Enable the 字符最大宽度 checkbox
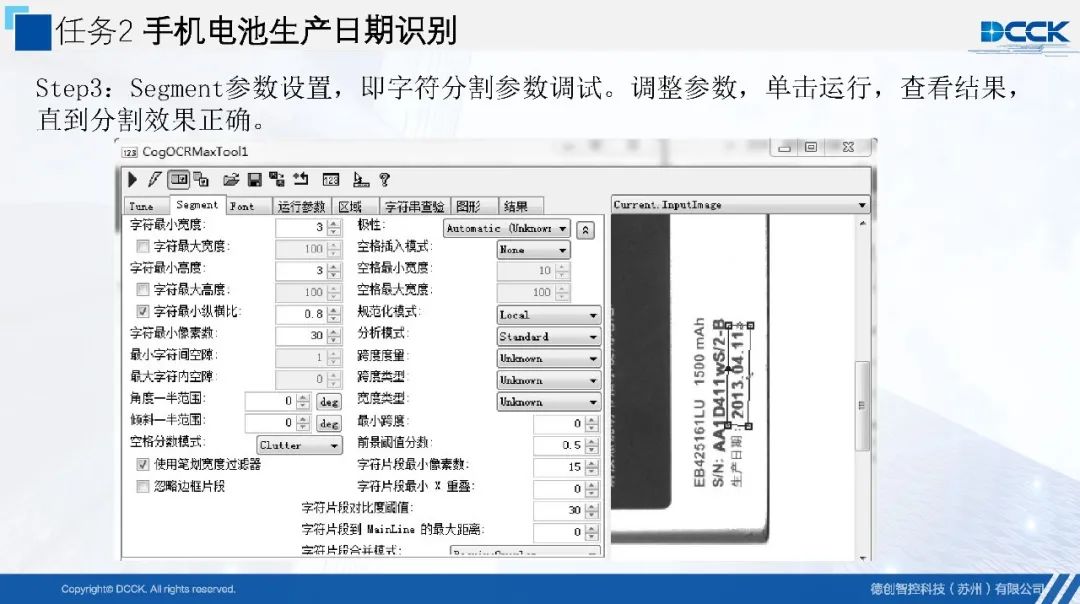 142,247
